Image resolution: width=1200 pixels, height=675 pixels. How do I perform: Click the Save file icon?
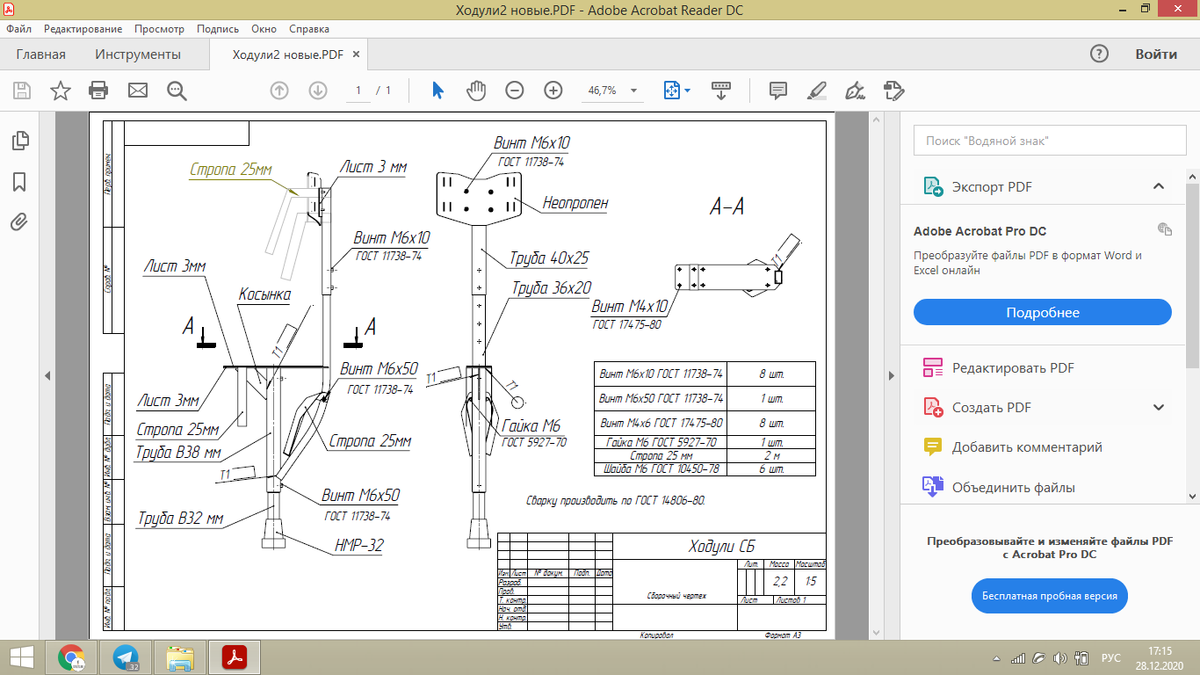pos(21,91)
